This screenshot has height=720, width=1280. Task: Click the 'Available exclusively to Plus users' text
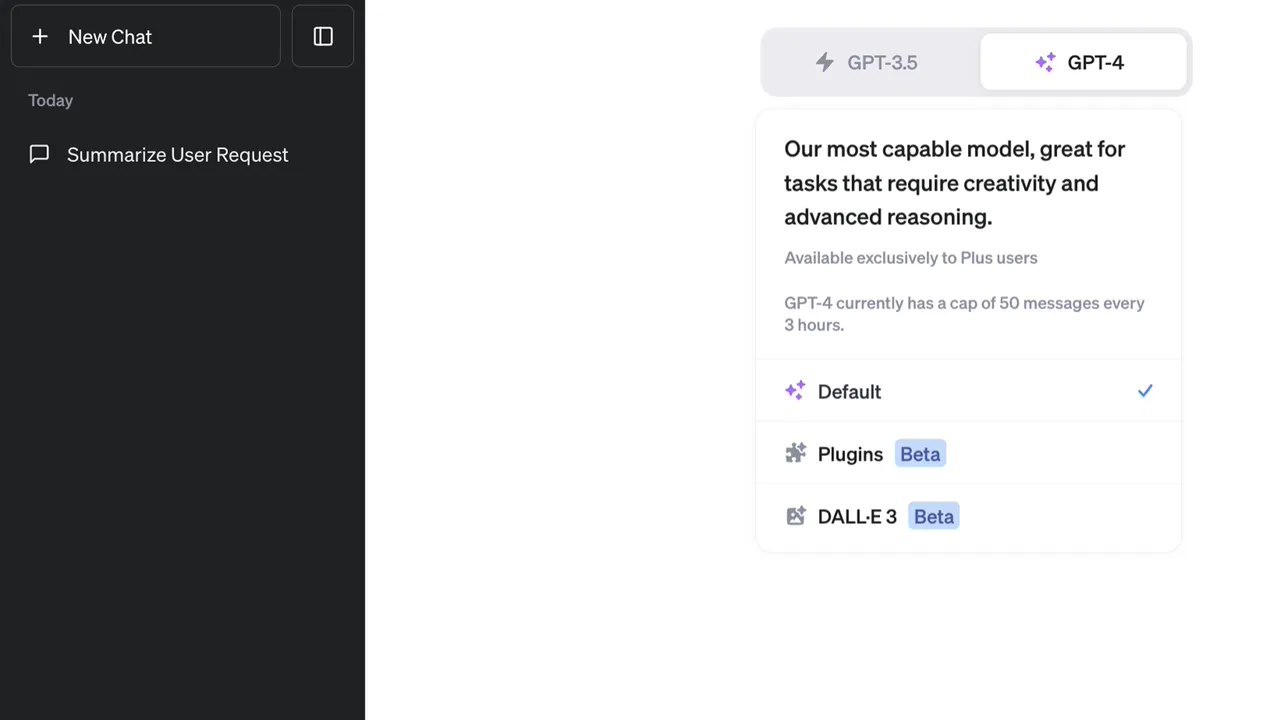(910, 258)
